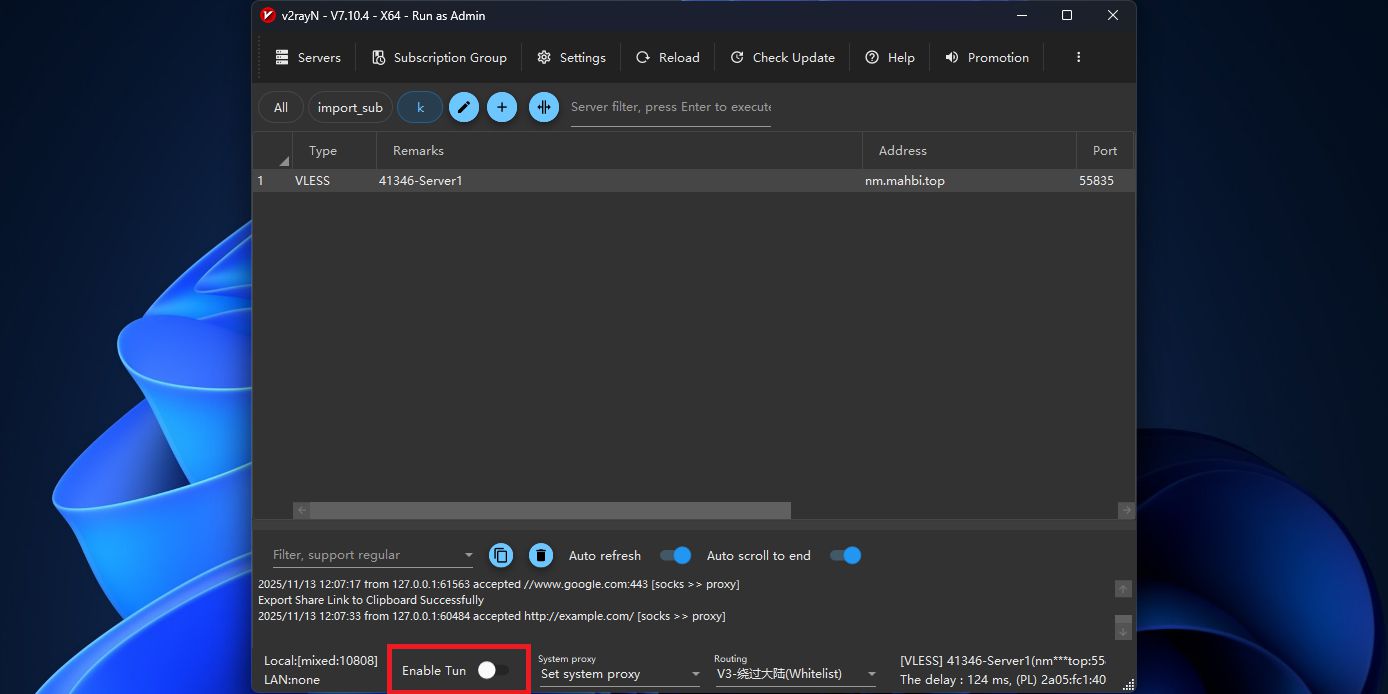
Task: Toggle the Enable Tun switch
Action: [493, 671]
